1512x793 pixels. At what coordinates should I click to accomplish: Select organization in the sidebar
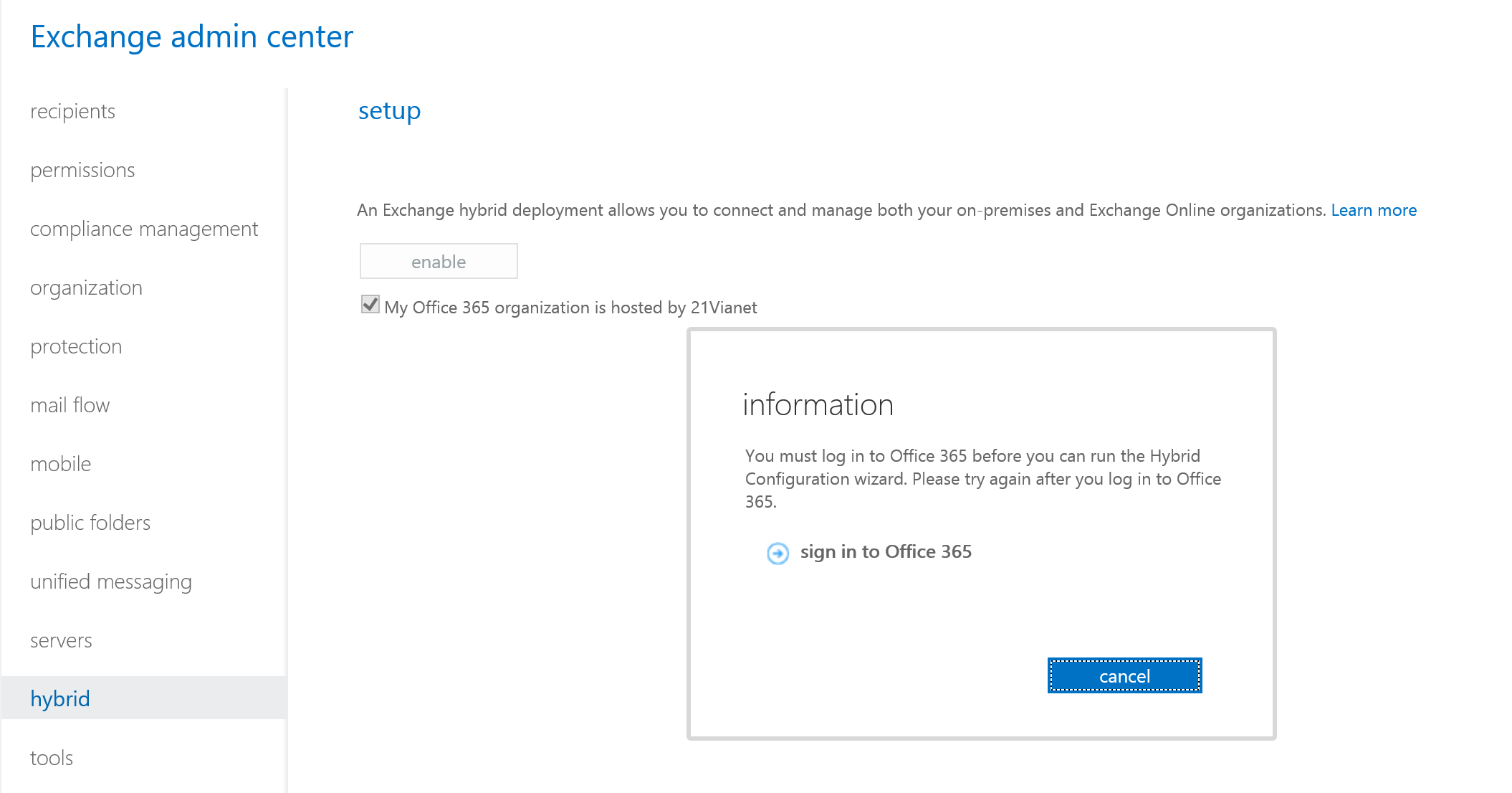click(x=86, y=288)
